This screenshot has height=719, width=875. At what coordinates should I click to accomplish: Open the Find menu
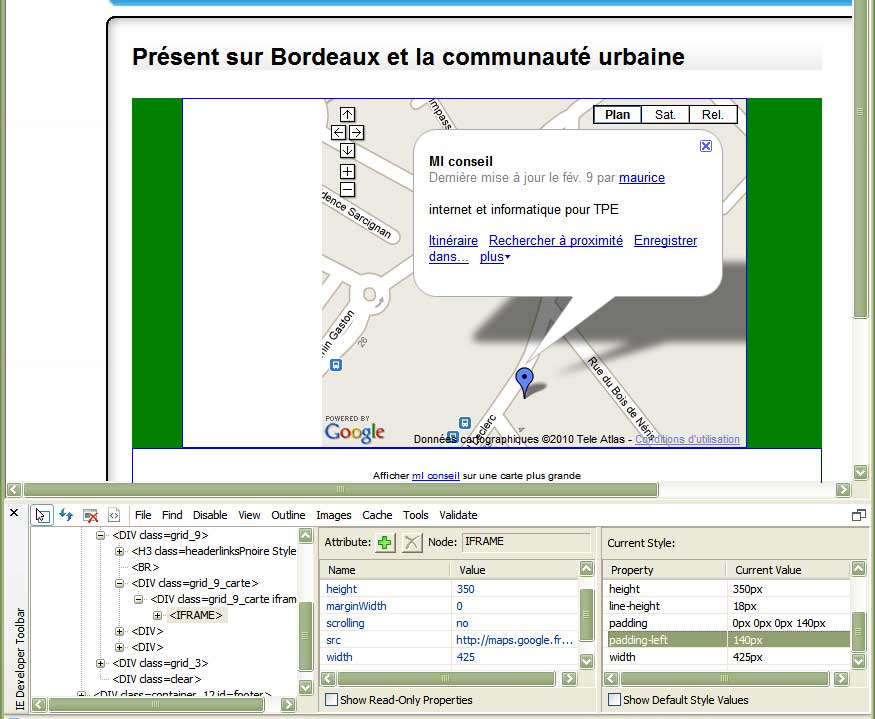click(x=172, y=515)
